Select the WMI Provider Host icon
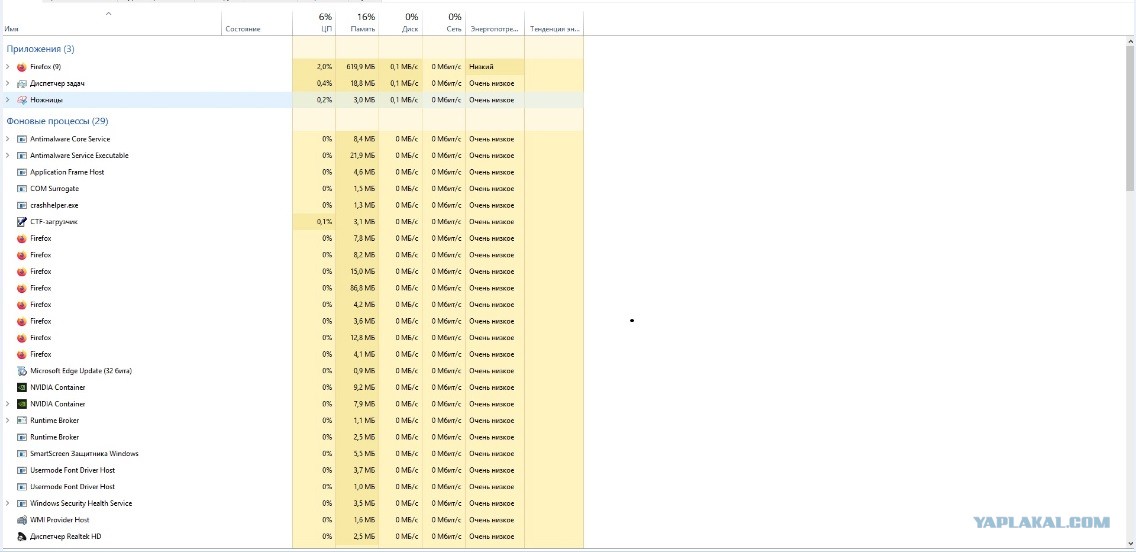This screenshot has width=1136, height=552. point(22,520)
